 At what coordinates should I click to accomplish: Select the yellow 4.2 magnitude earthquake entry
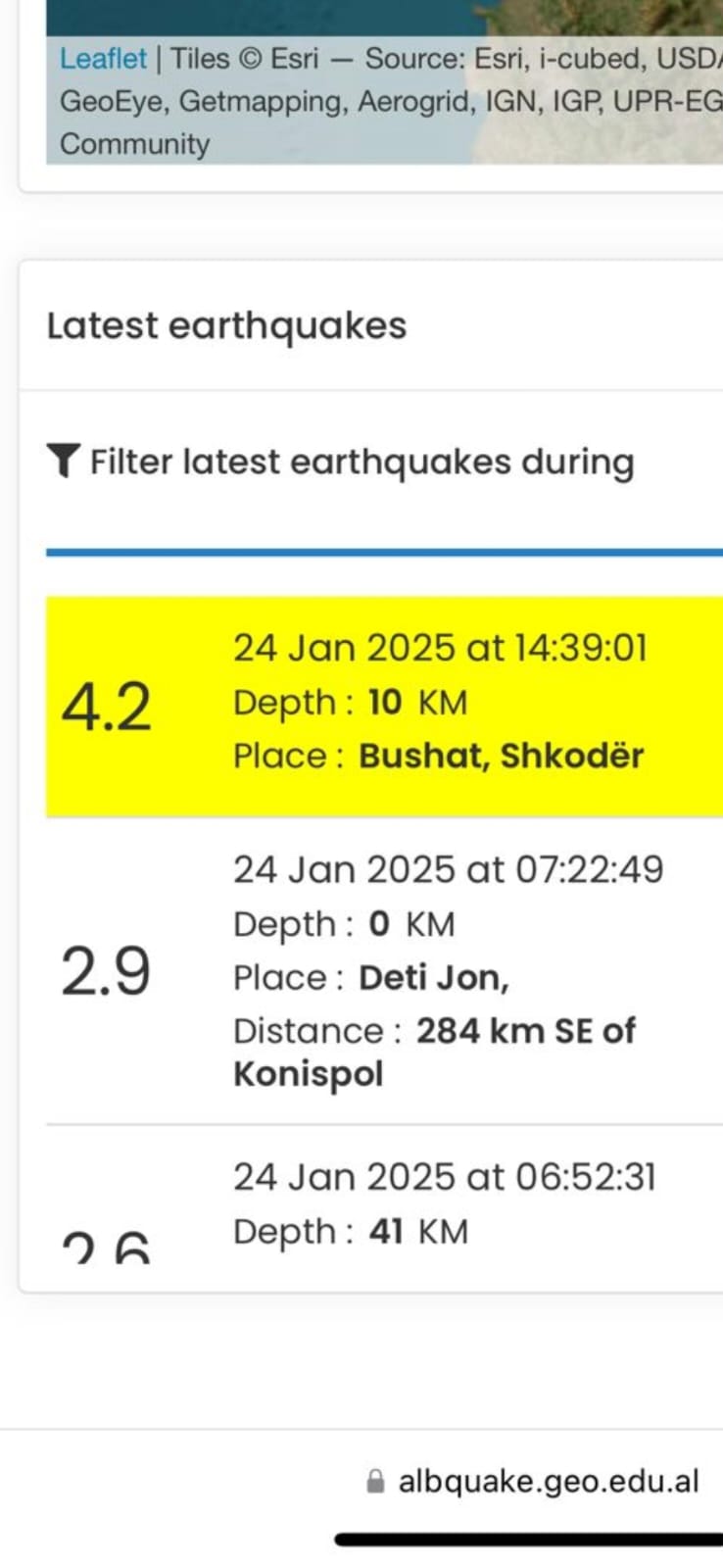[384, 706]
